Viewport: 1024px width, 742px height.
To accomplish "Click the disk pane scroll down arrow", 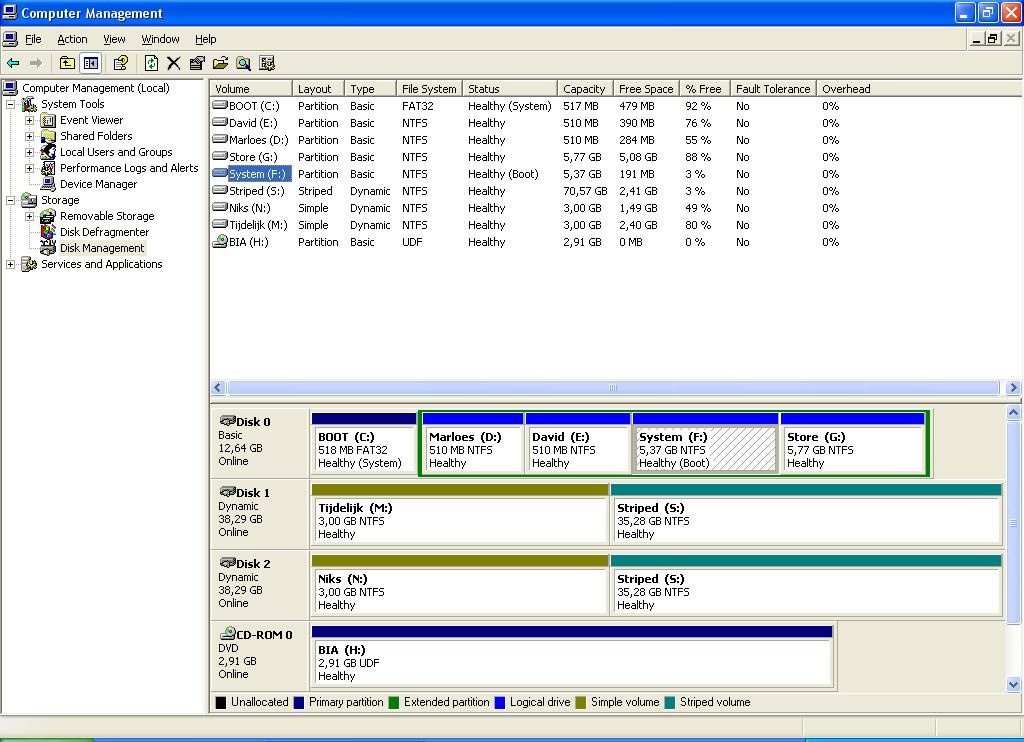I will click(x=1013, y=685).
